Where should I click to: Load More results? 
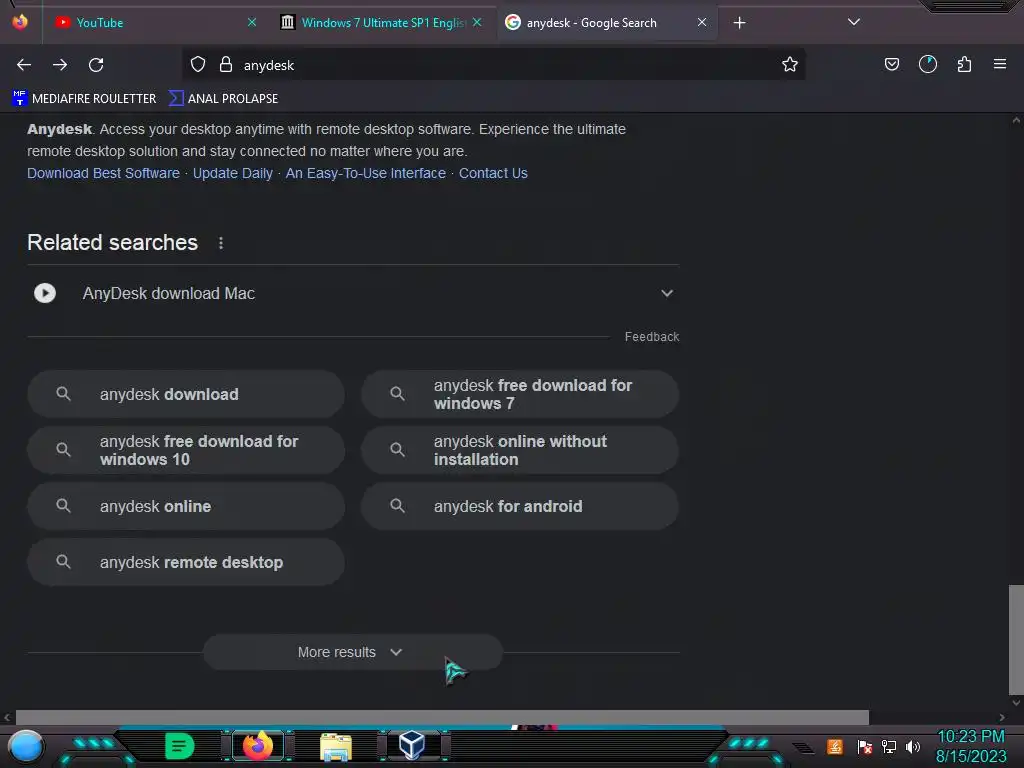tap(353, 652)
